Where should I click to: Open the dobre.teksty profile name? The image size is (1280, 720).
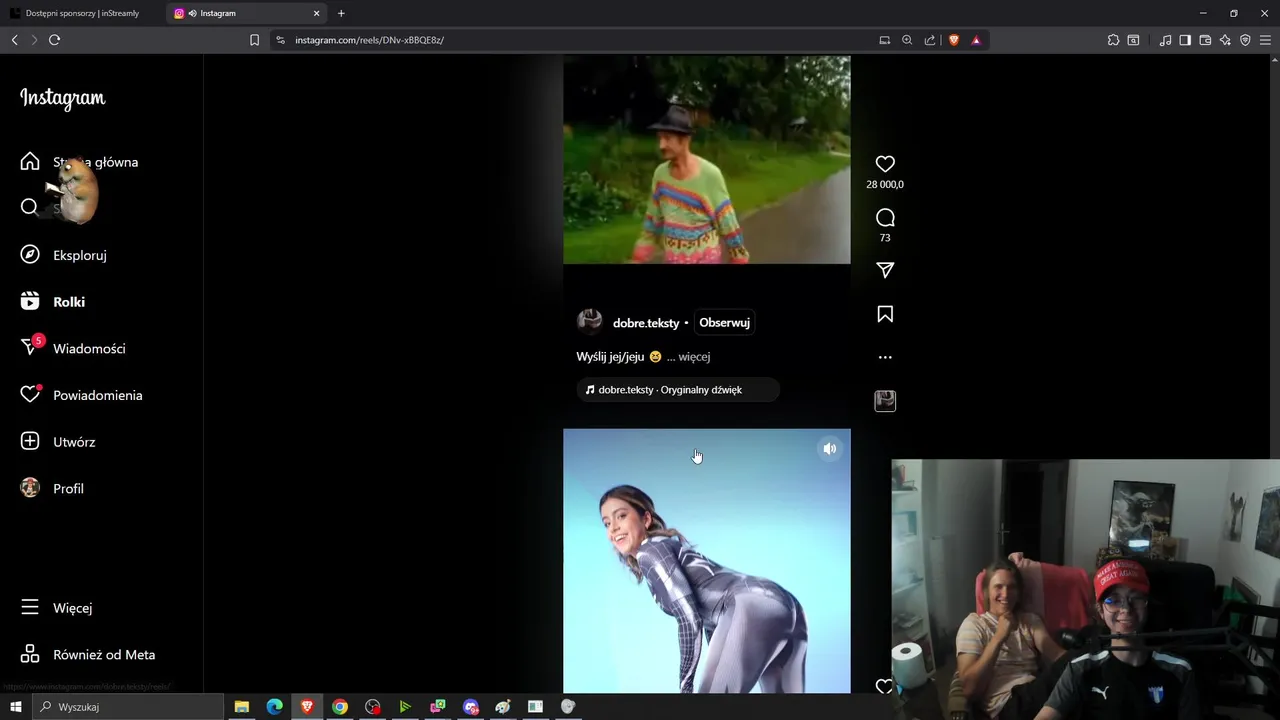(x=646, y=323)
